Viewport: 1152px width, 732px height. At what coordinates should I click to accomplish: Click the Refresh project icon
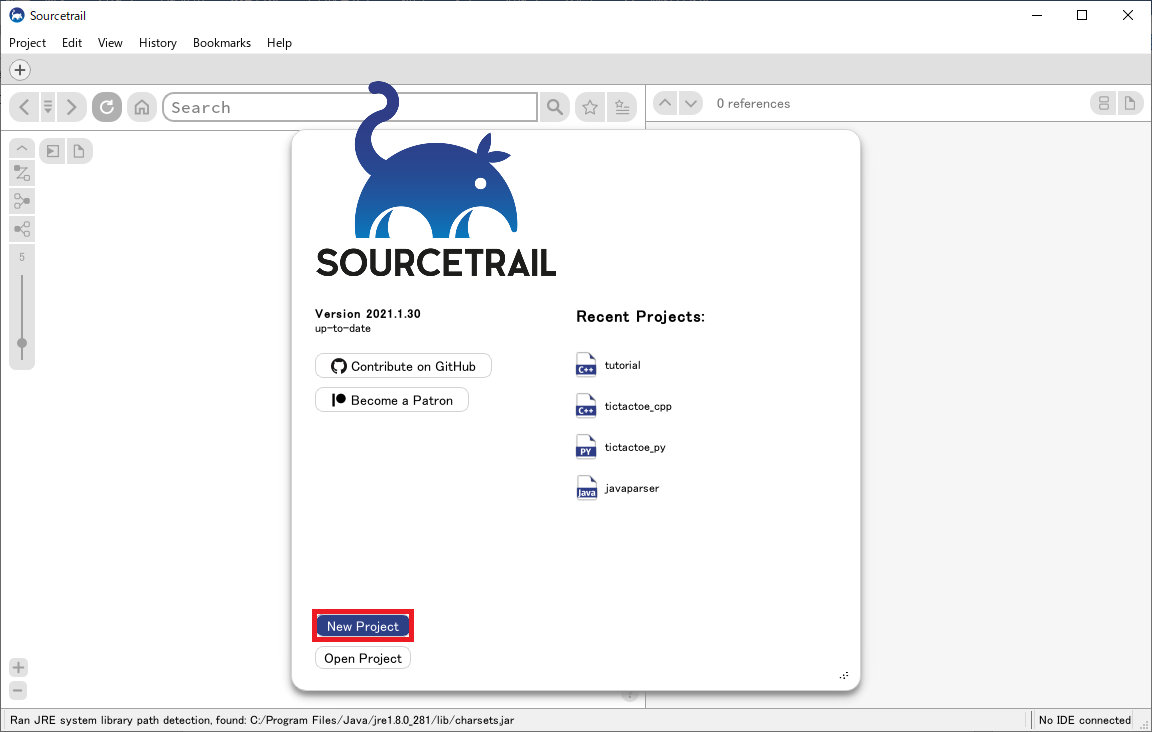tap(106, 106)
